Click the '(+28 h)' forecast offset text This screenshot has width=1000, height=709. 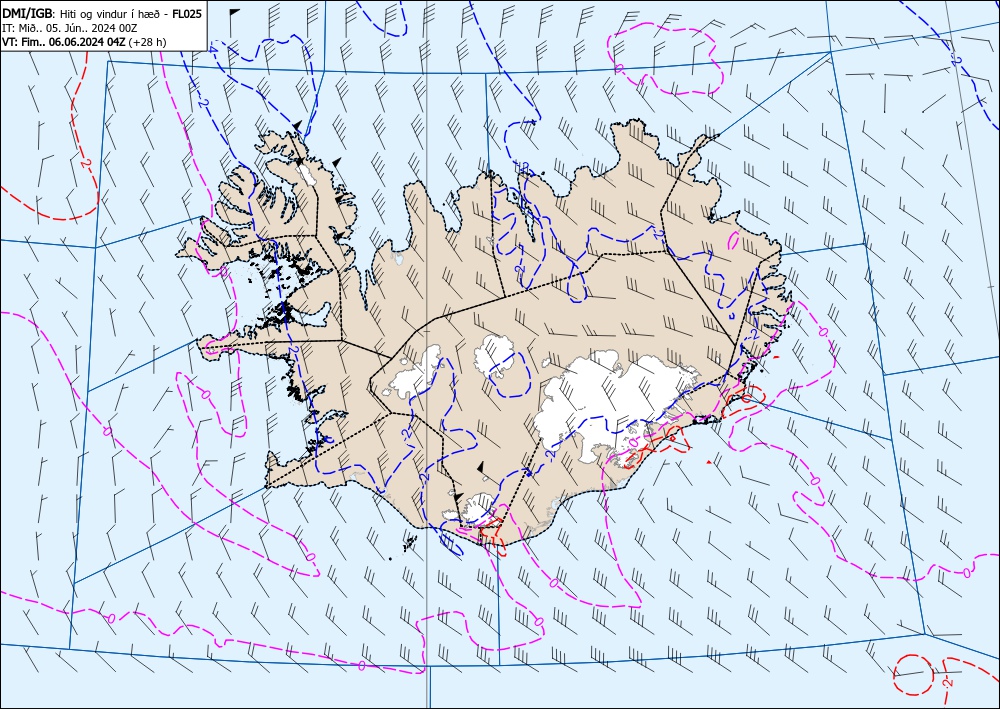148,41
